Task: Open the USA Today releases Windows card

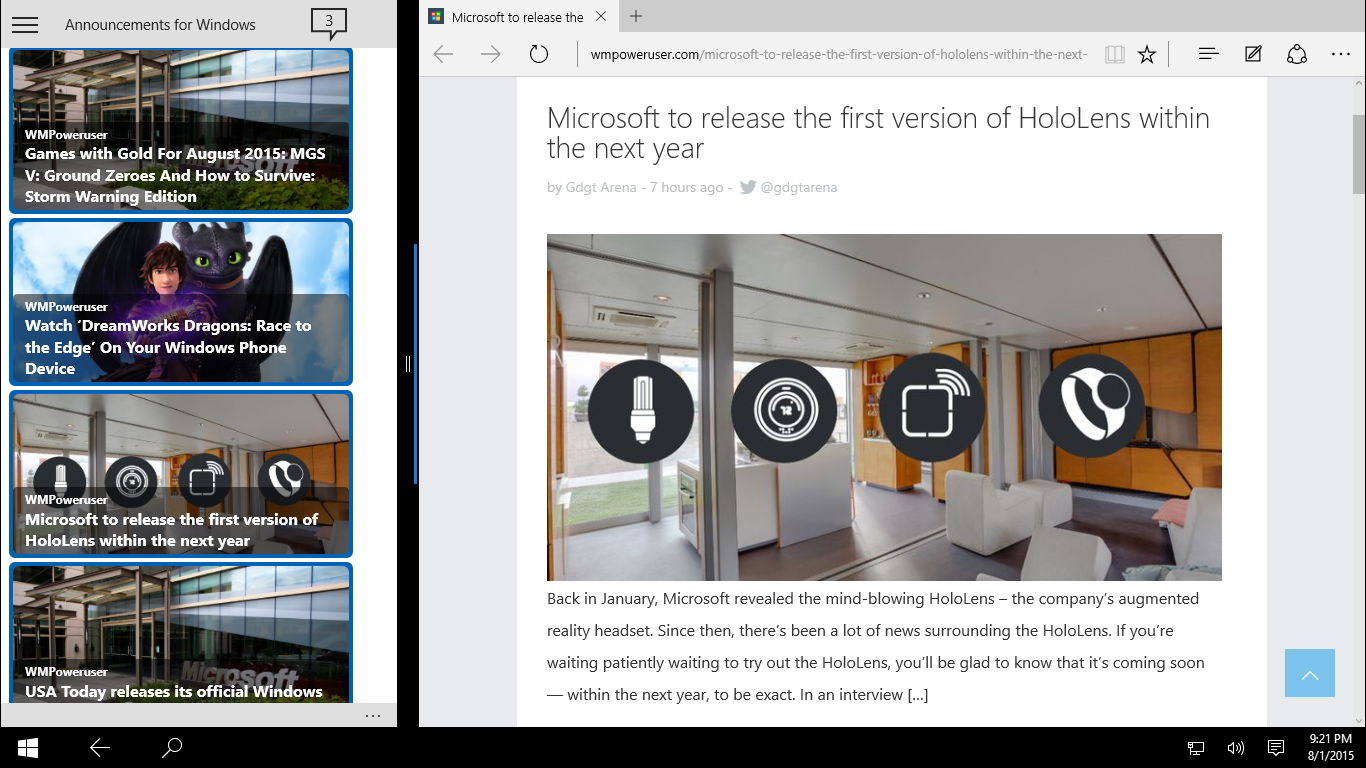Action: click(181, 634)
